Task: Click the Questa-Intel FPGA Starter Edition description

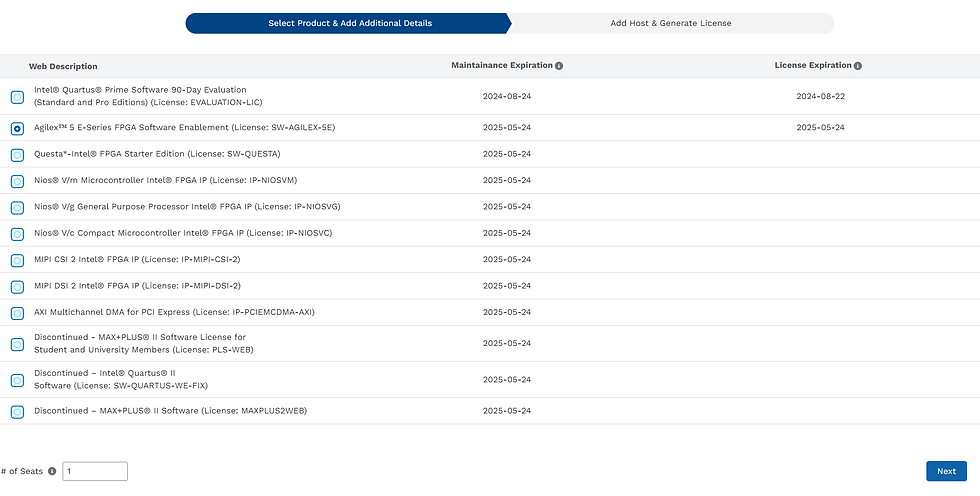Action: pos(158,154)
